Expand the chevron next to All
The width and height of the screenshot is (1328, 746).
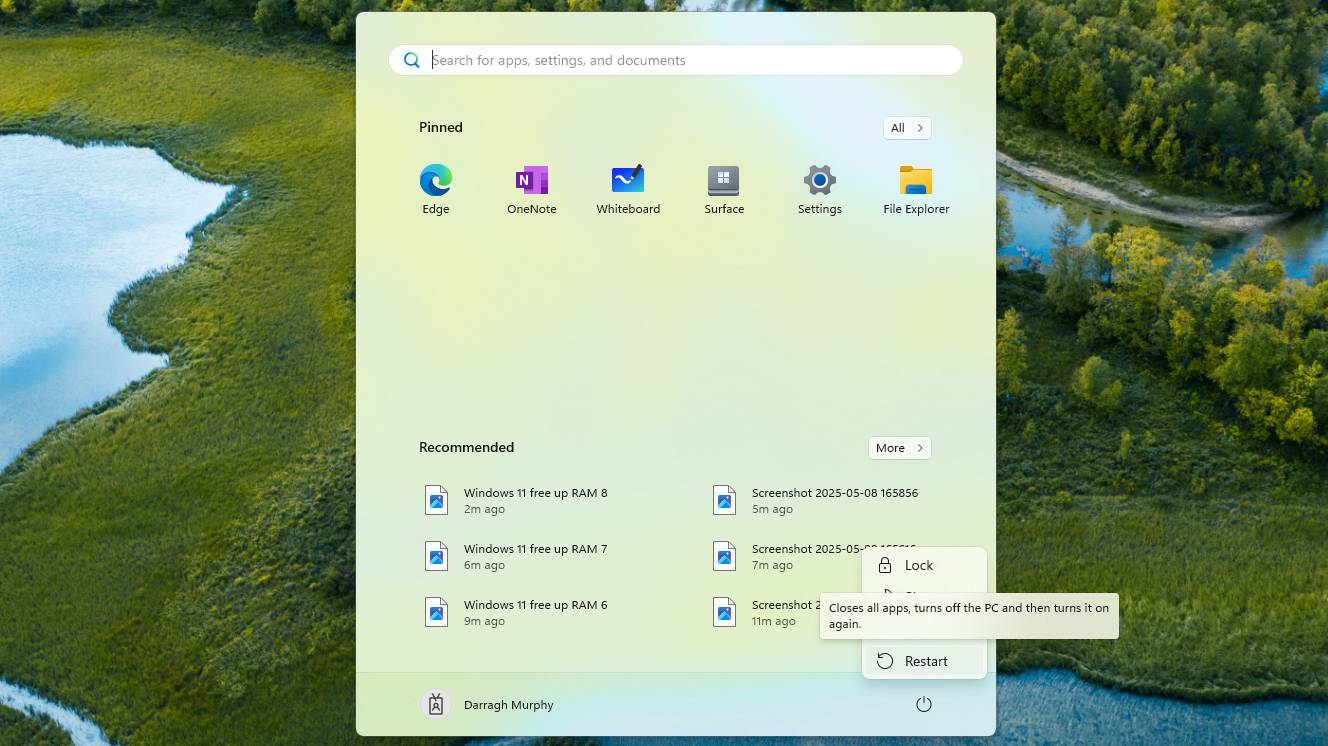coord(919,127)
